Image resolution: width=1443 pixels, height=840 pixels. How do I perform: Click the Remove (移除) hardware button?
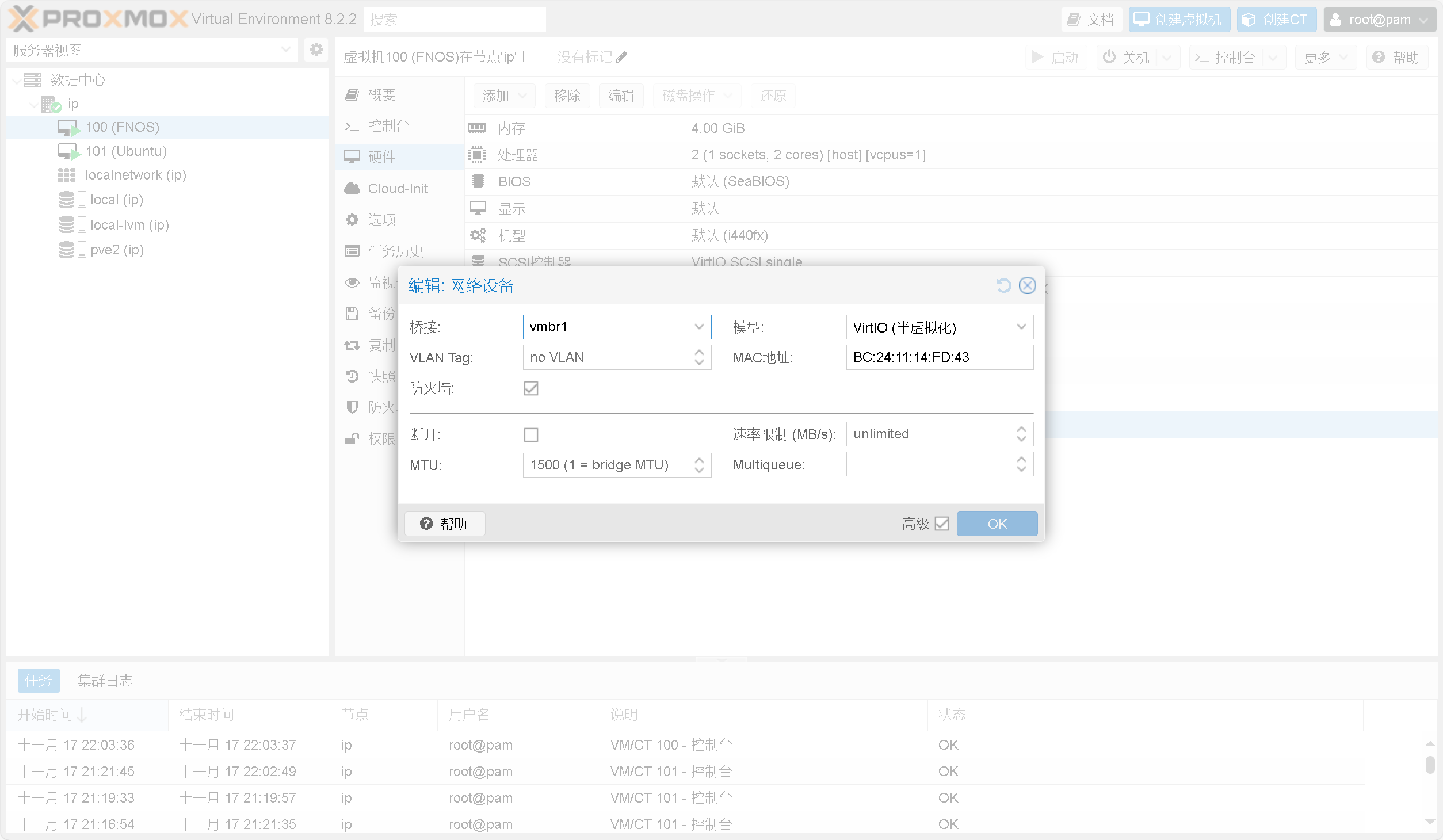click(567, 96)
